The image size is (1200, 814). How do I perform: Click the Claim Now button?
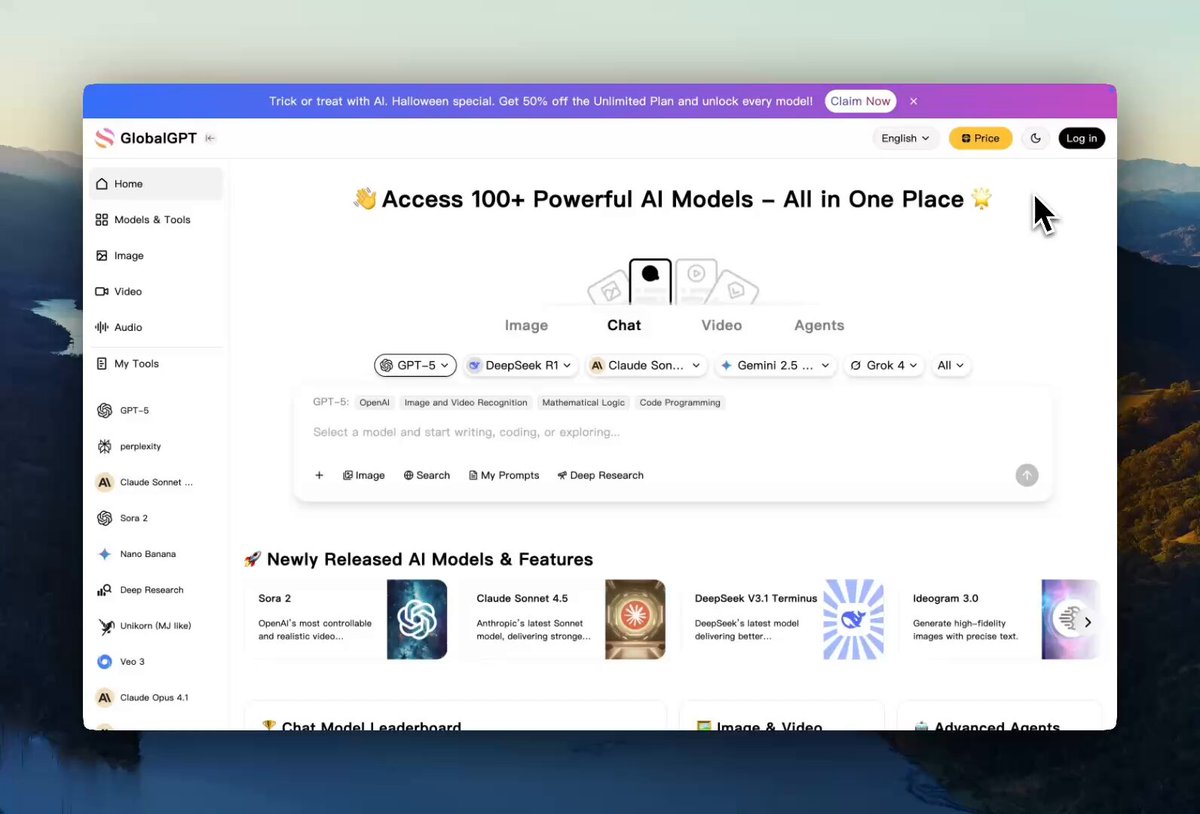(860, 101)
